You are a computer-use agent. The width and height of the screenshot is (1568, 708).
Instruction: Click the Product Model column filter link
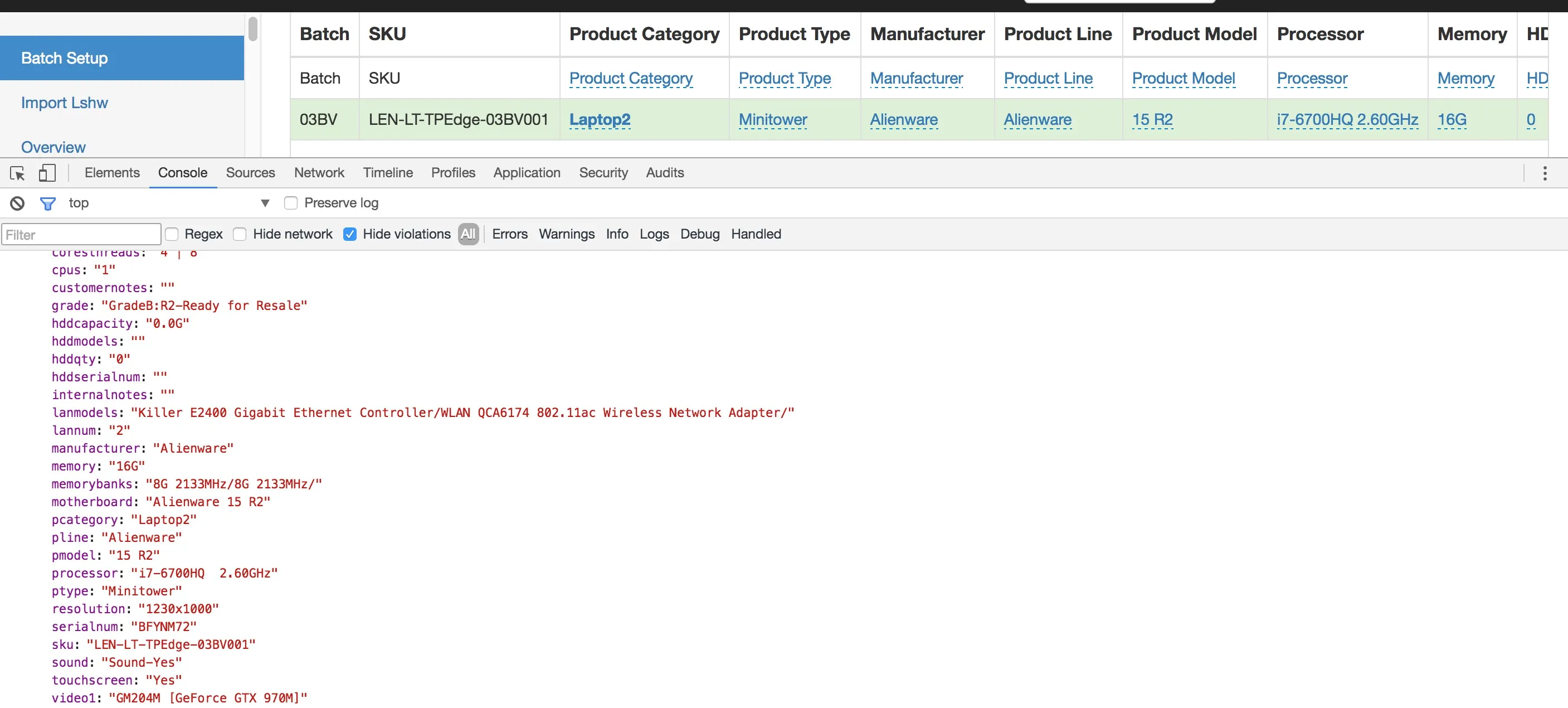click(x=1183, y=79)
